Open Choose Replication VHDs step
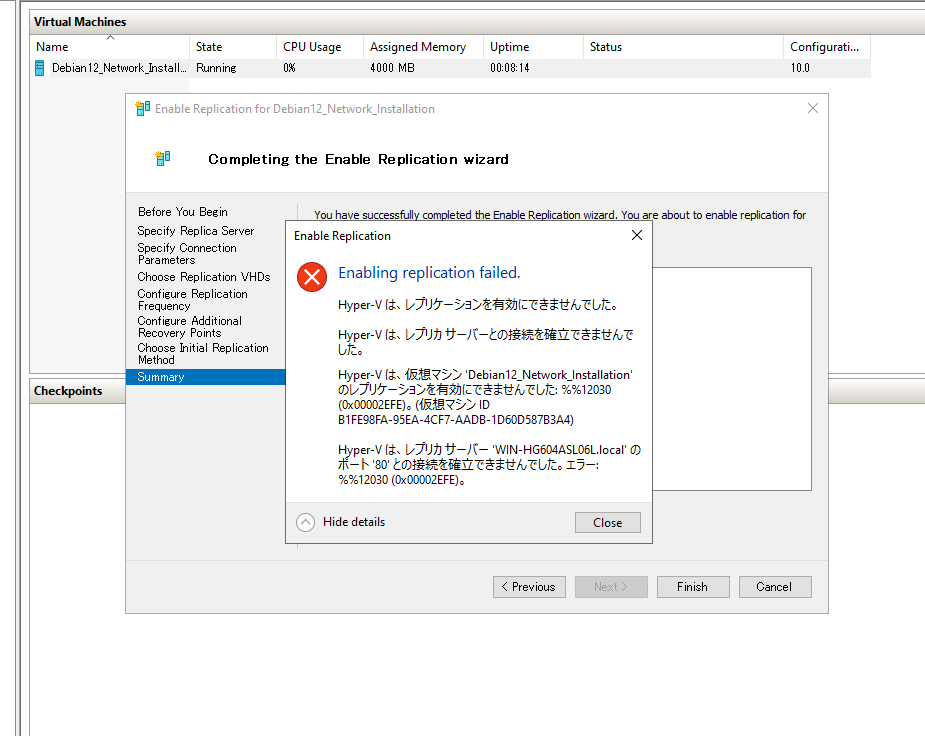The width and height of the screenshot is (925, 736). click(204, 277)
